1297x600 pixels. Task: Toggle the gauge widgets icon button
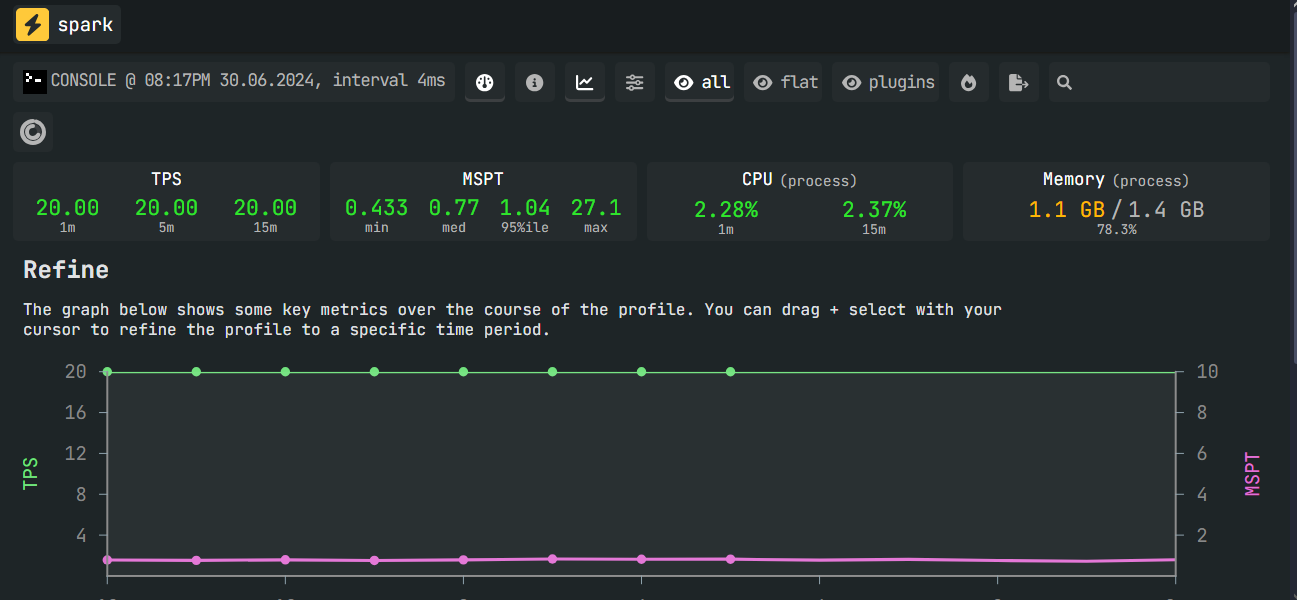coord(485,82)
